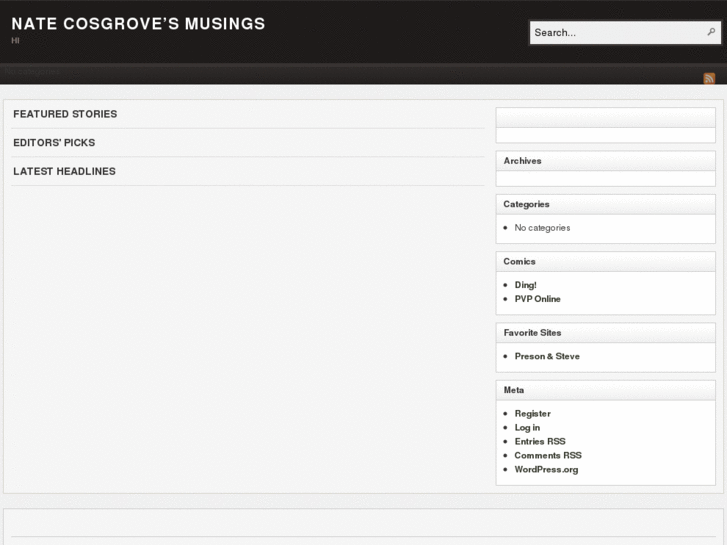Click the Register link under Meta
Image resolution: width=727 pixels, height=545 pixels.
tap(532, 413)
